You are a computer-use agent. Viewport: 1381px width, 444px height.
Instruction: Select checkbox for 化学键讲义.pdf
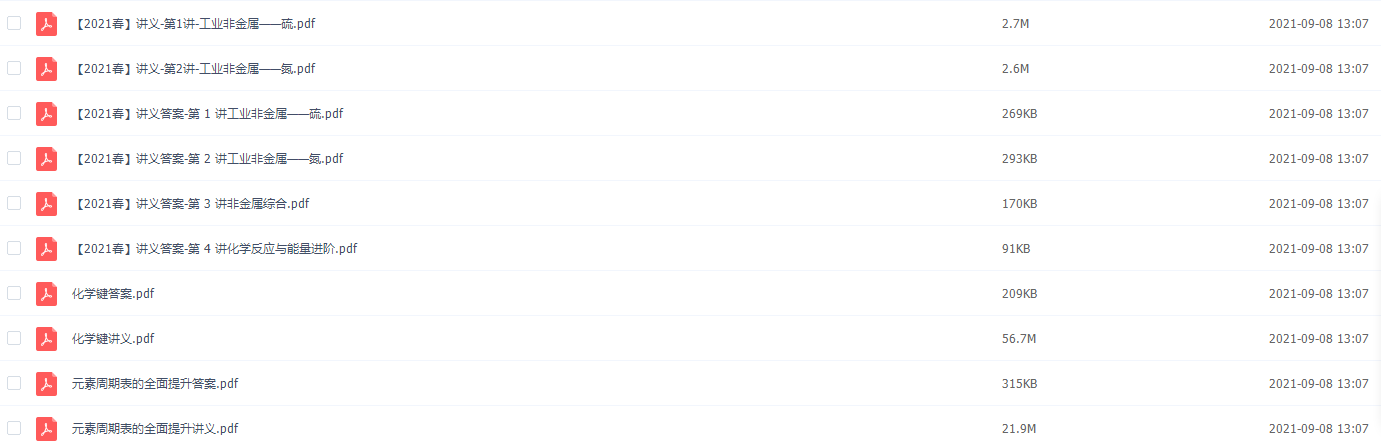click(x=14, y=338)
